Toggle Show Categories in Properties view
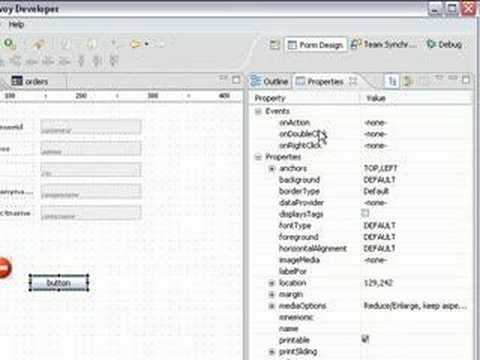The width and height of the screenshot is (480, 360). point(392,81)
